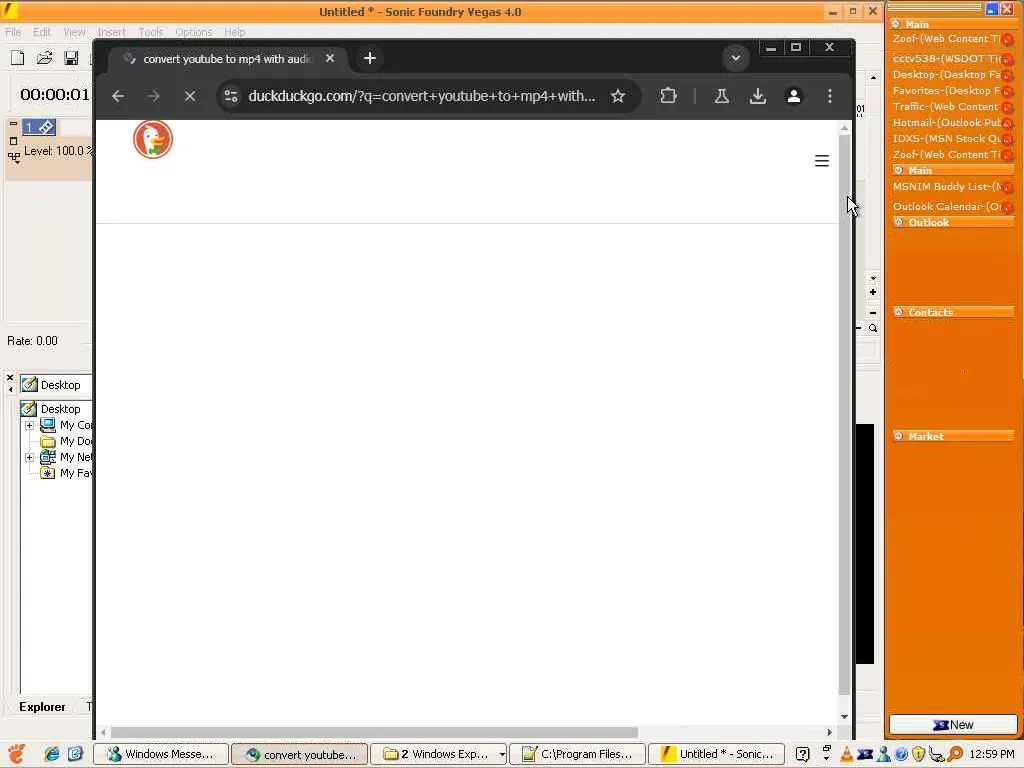The image size is (1024, 768).
Task: Open the Tools menu in Vegas
Action: [150, 31]
